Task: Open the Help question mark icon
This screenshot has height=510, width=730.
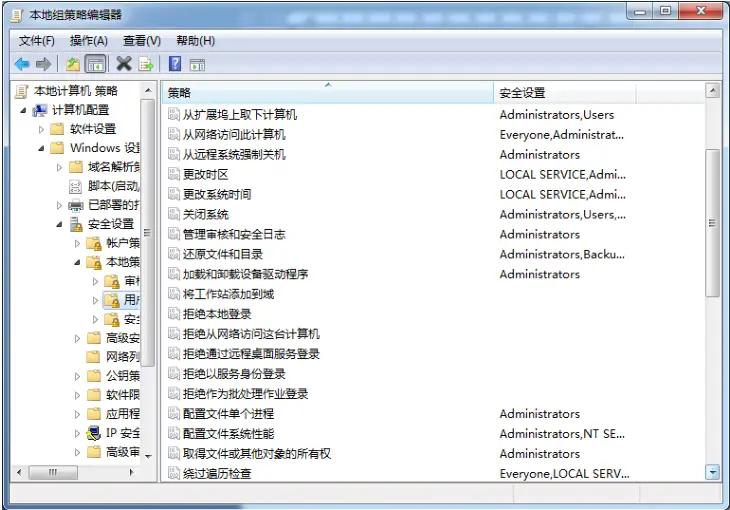Action: (x=175, y=64)
